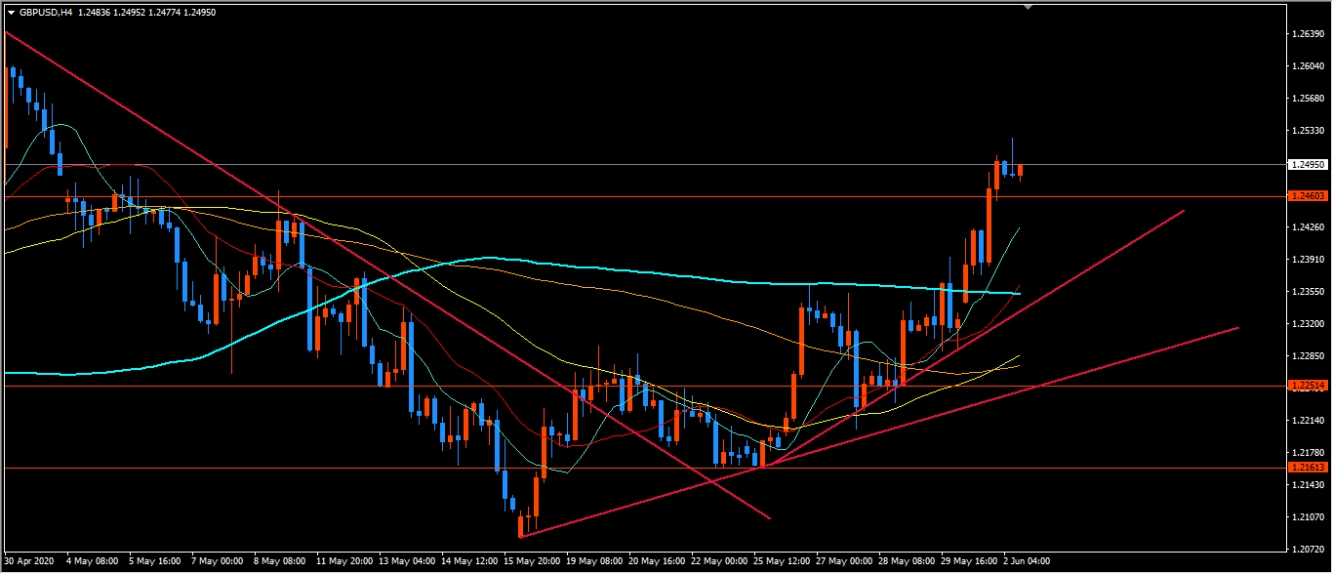
Task: Click the 1.23550 price on the scale
Action: [1309, 292]
